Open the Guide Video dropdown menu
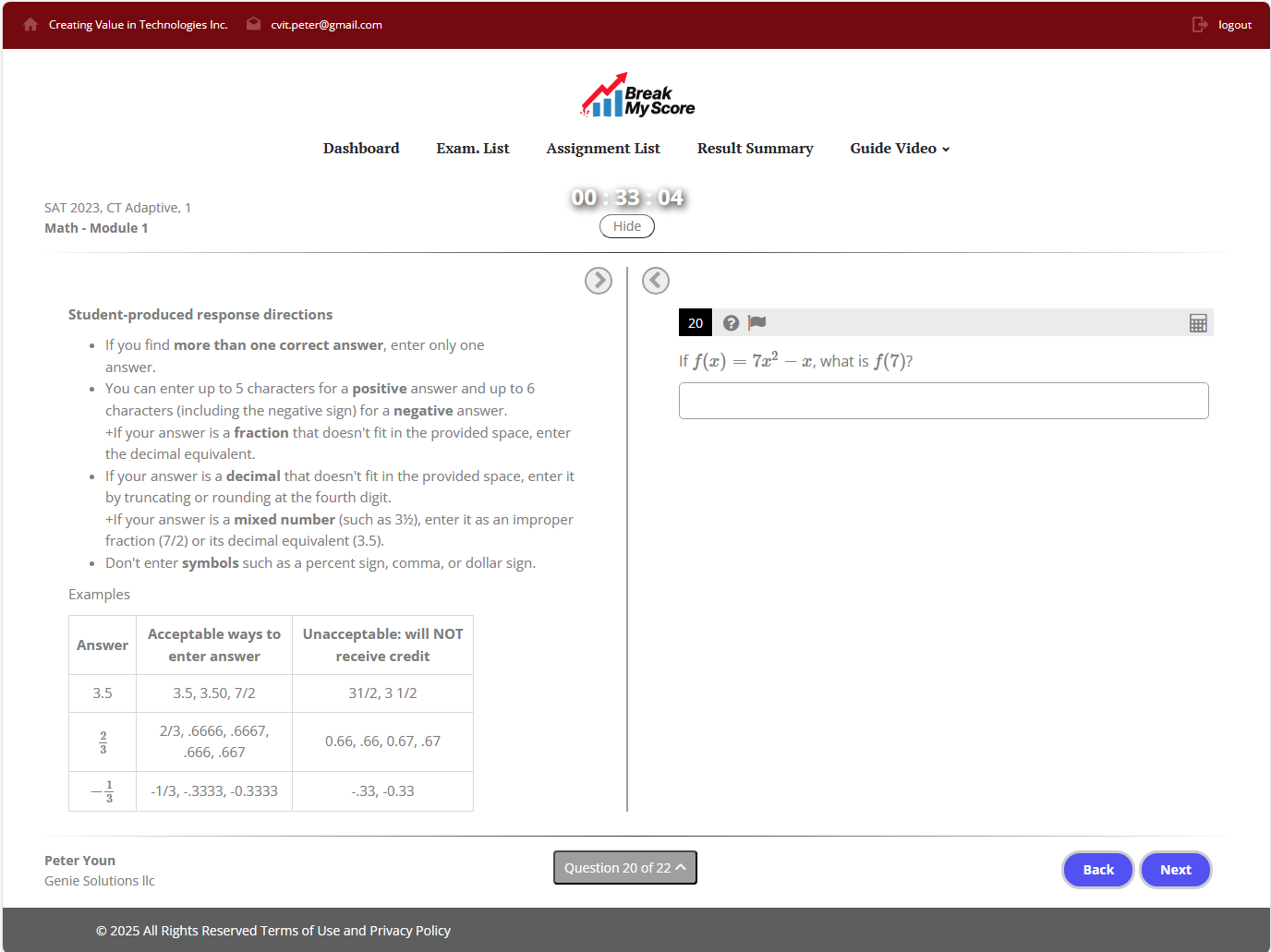 [899, 149]
